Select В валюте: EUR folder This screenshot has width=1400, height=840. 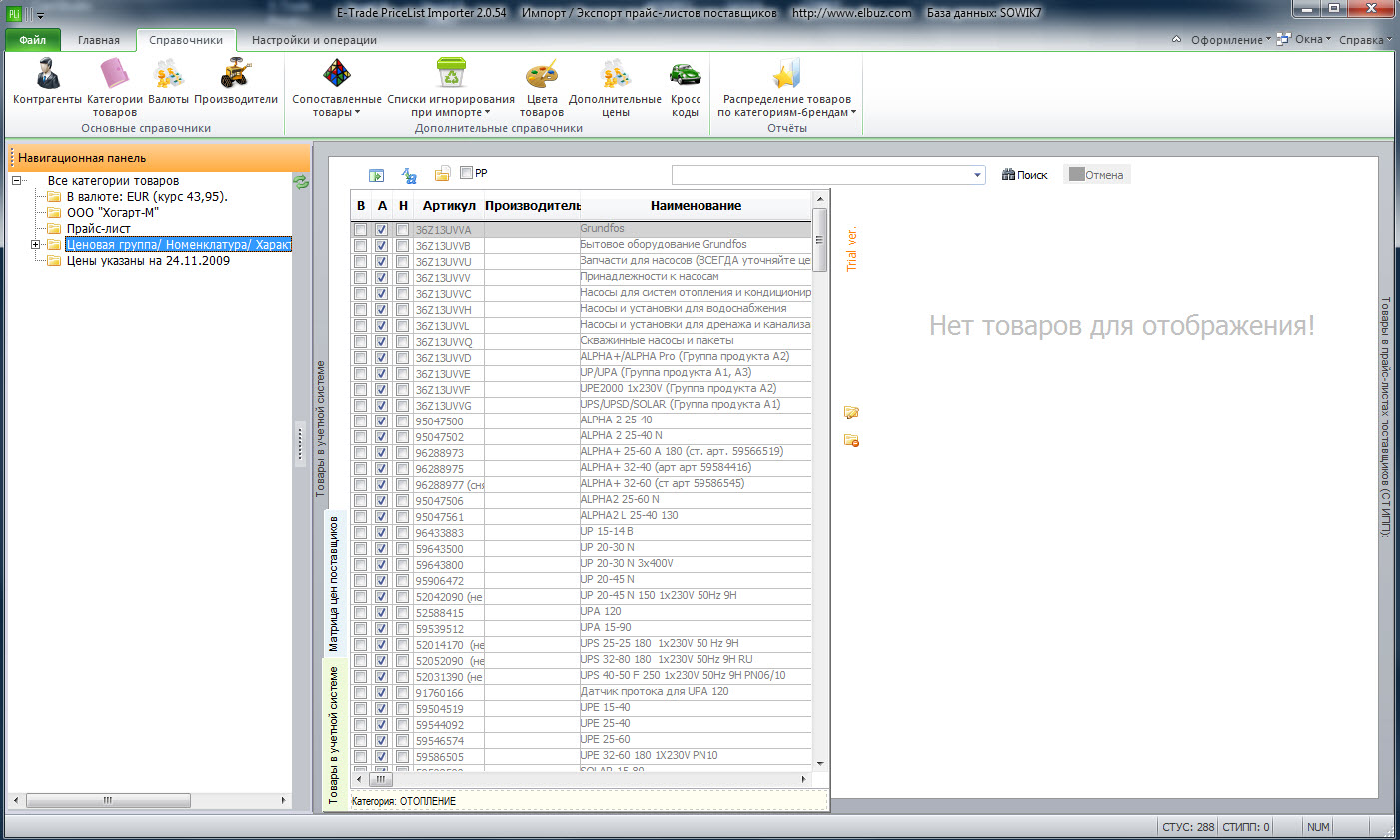click(x=147, y=197)
